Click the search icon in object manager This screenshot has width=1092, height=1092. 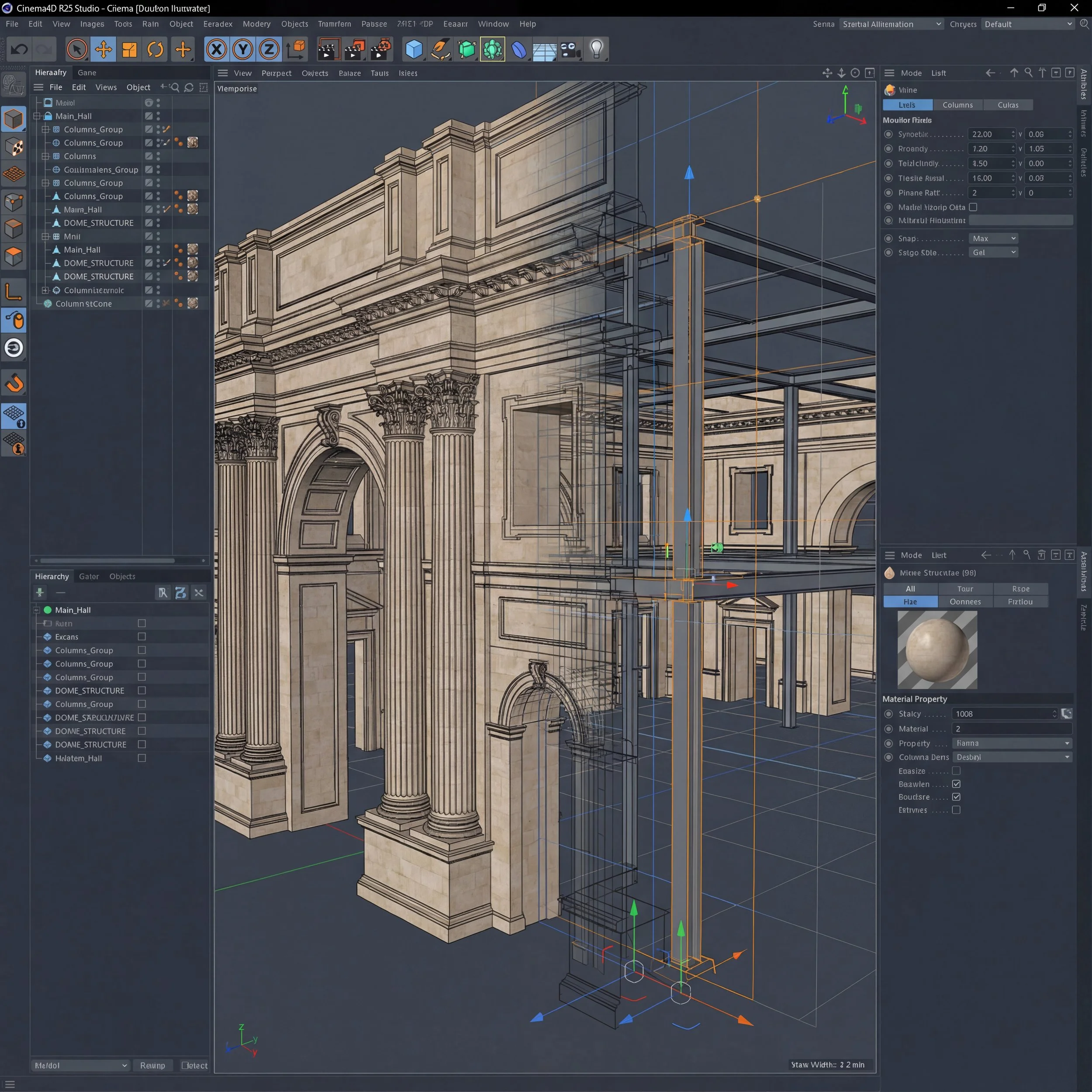175,88
